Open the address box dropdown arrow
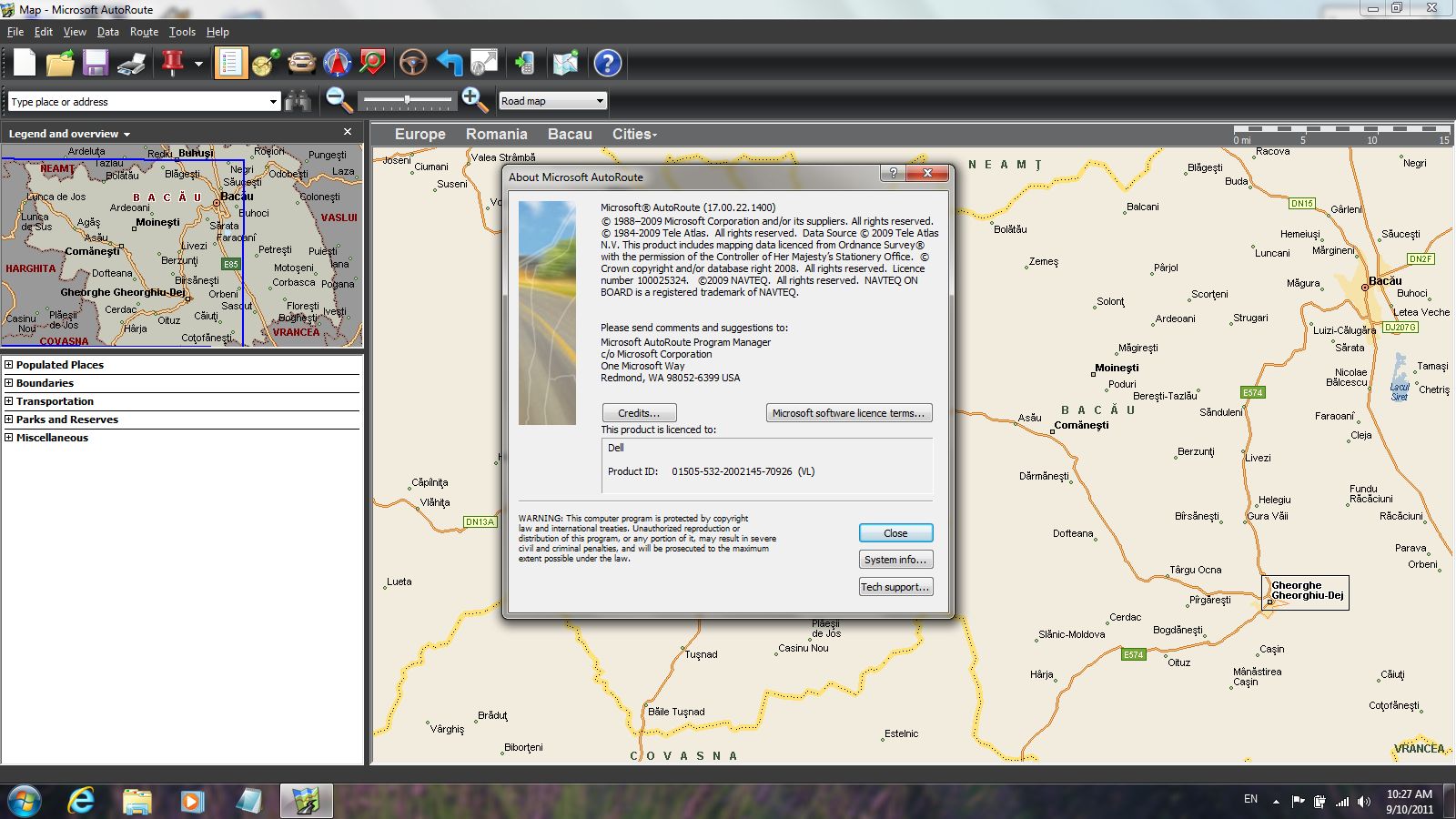This screenshot has height=819, width=1456. (273, 101)
